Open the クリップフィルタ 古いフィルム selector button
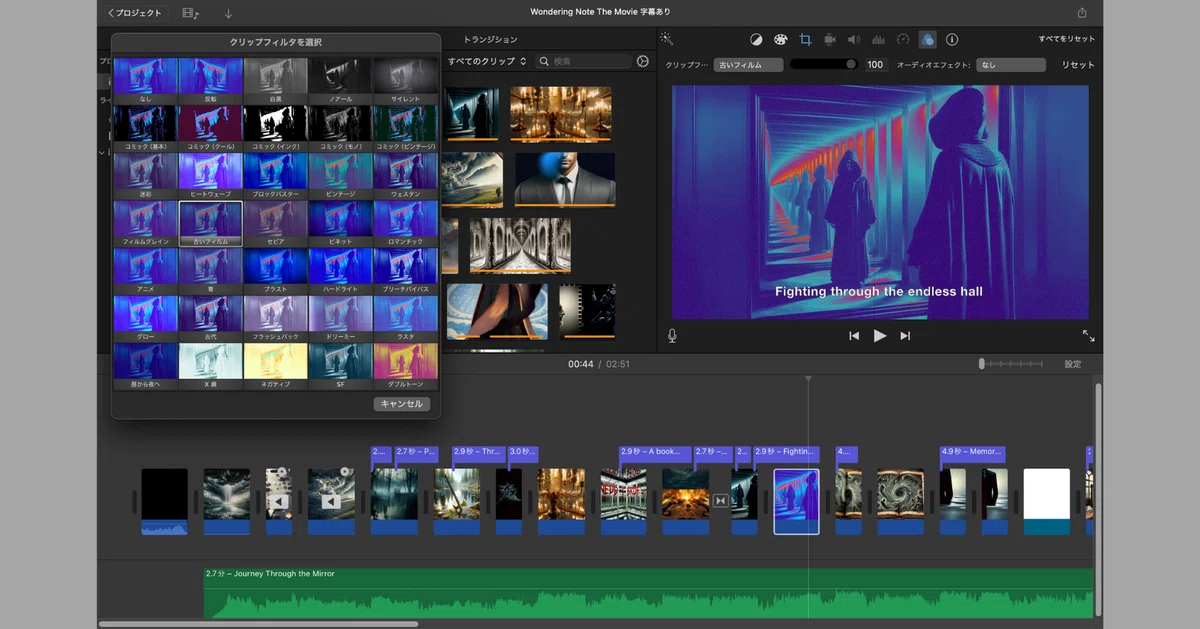 pos(748,65)
